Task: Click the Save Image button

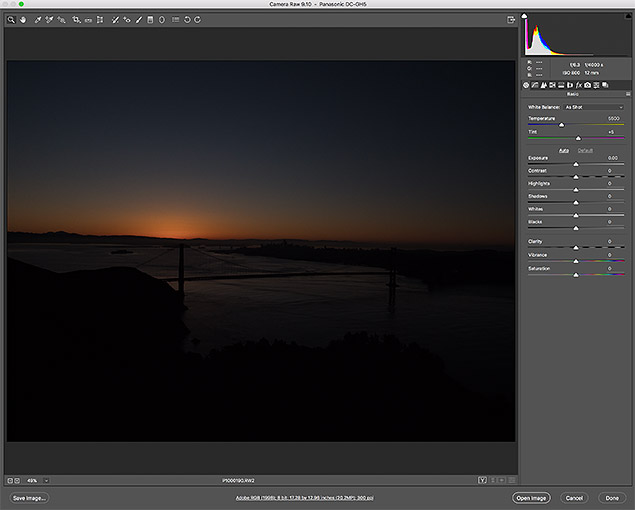Action: (x=29, y=497)
